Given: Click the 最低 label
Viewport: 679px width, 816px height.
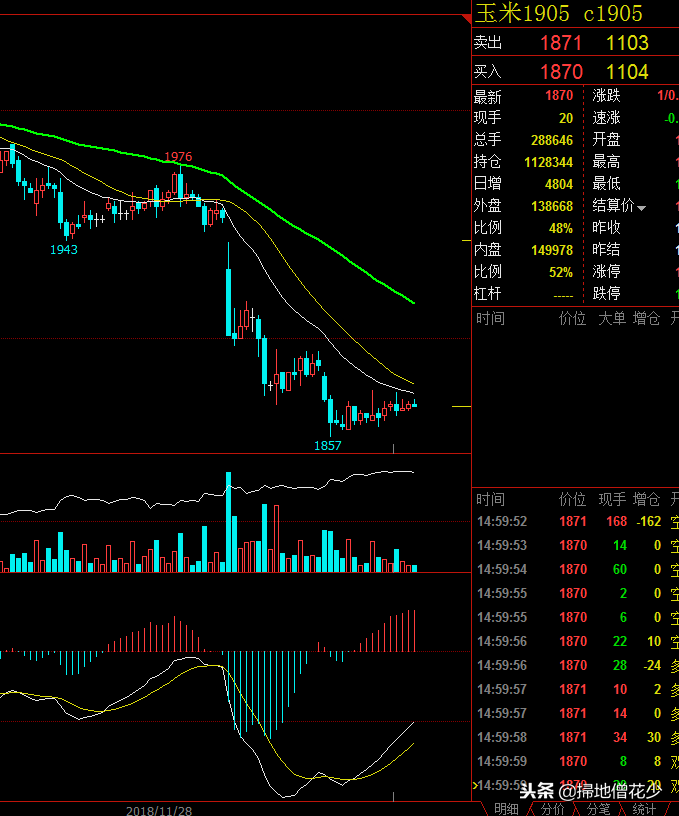Looking at the screenshot, I should coord(606,184).
